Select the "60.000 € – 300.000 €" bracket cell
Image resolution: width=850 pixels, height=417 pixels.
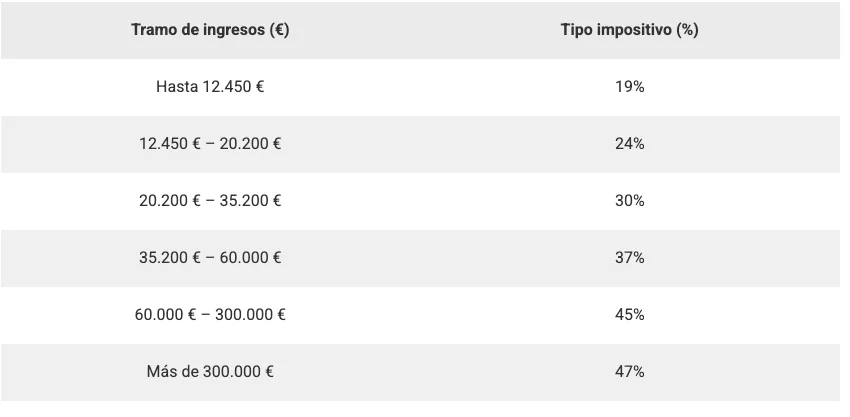coord(210,315)
